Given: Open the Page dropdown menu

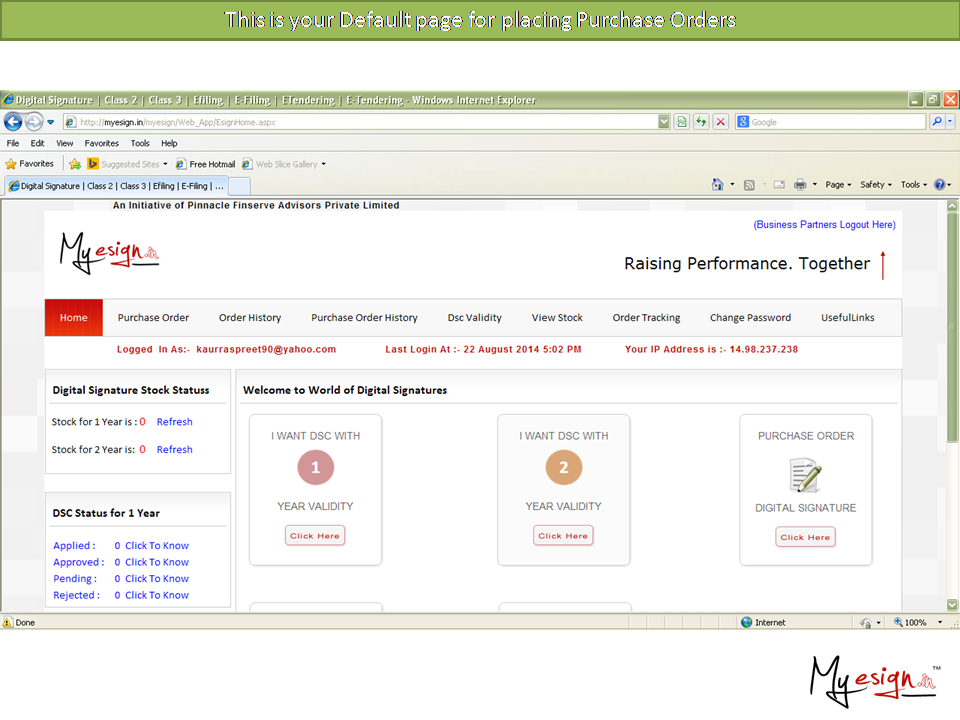Looking at the screenshot, I should [838, 185].
